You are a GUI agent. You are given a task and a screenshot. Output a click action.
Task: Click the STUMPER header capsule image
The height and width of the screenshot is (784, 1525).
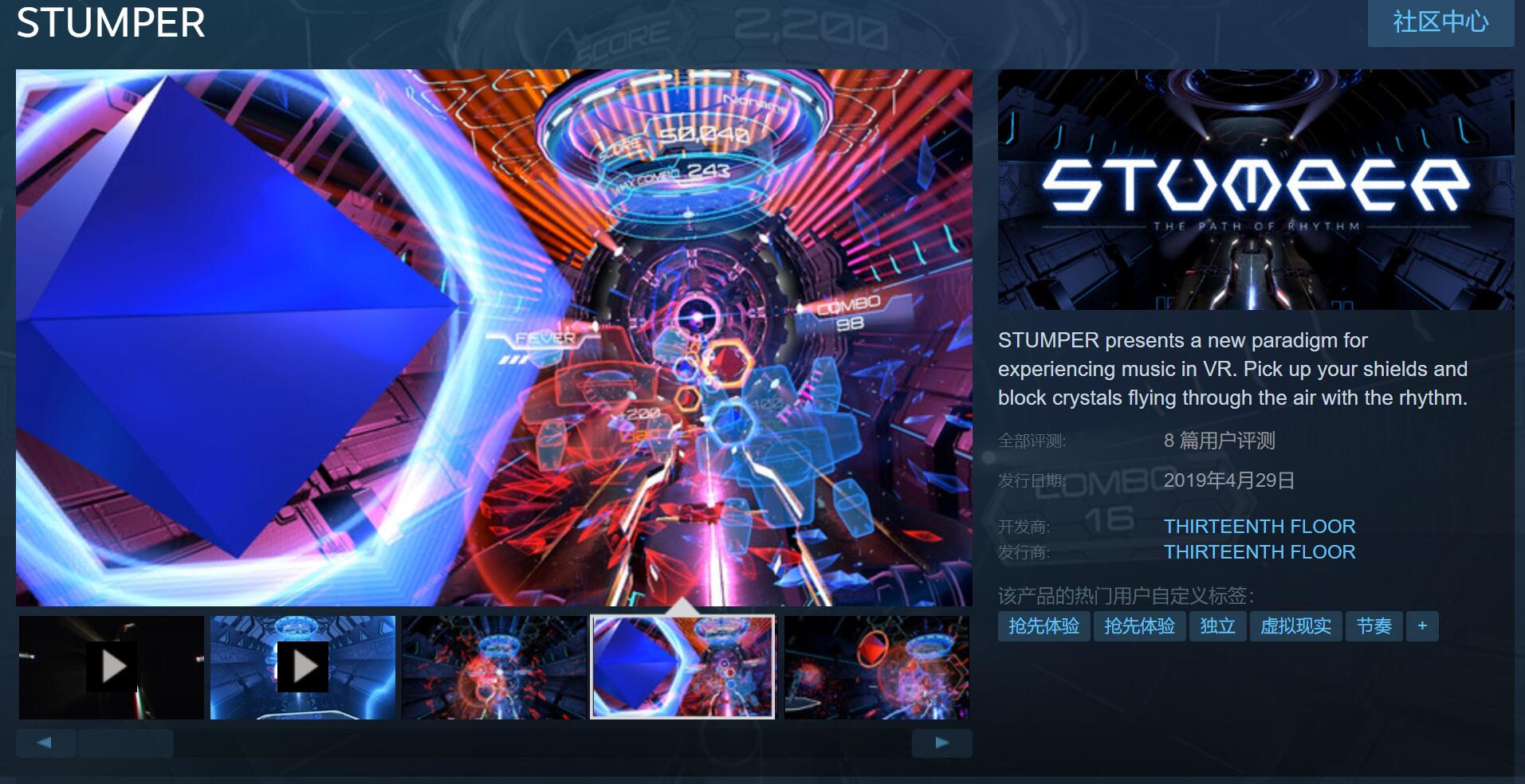tap(1256, 190)
